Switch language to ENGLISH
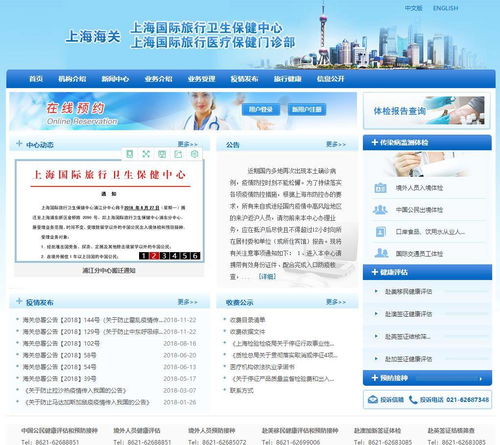Image resolution: width=500 pixels, height=445 pixels. coord(445,8)
